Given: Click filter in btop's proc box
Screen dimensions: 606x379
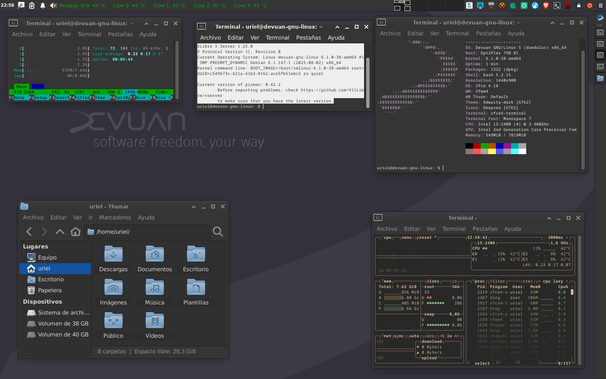Looking at the screenshot, I should 497,281.
